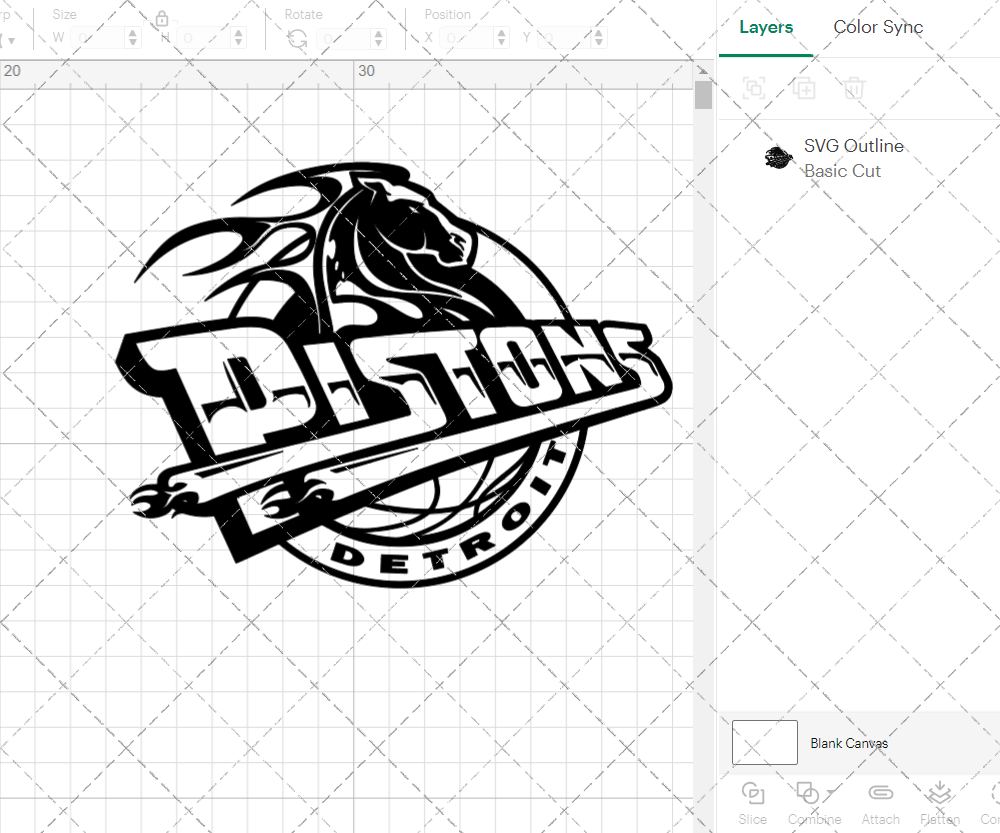Switch to the Color Sync tab
This screenshot has height=833, width=1000.
point(878,27)
